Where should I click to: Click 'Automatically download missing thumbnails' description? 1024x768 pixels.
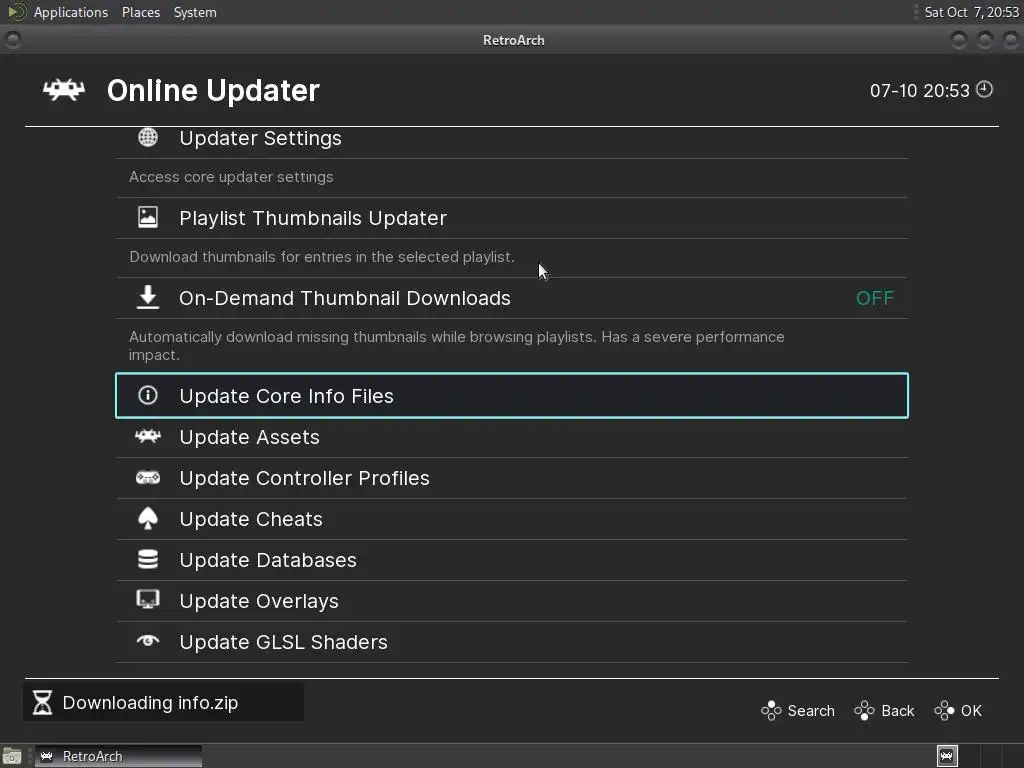(x=456, y=346)
